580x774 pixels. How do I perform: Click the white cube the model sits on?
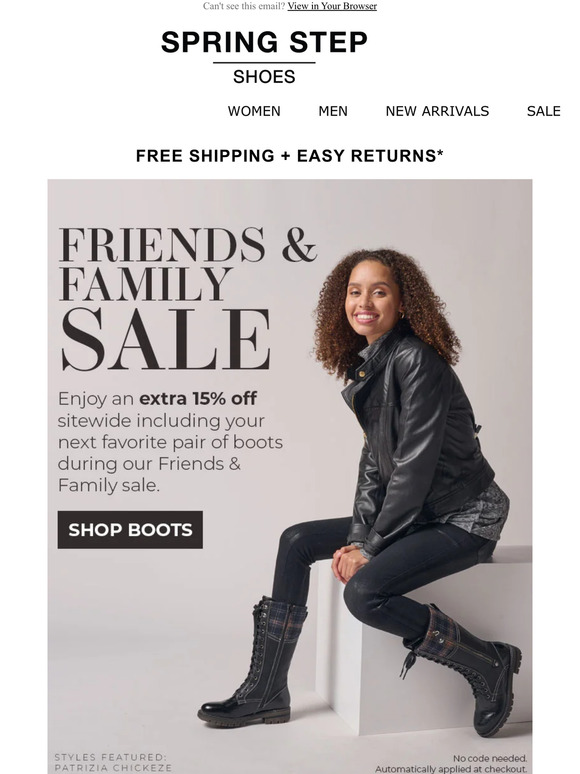coord(425,642)
